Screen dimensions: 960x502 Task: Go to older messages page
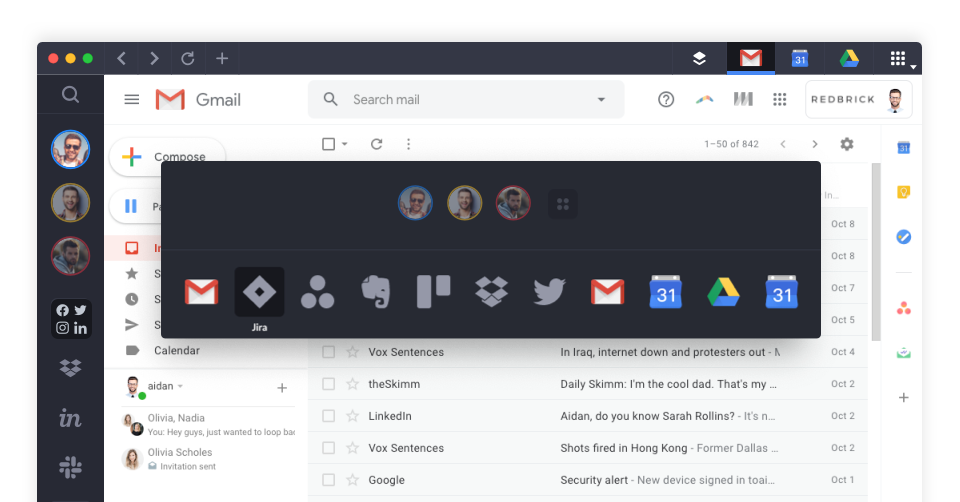pos(814,144)
